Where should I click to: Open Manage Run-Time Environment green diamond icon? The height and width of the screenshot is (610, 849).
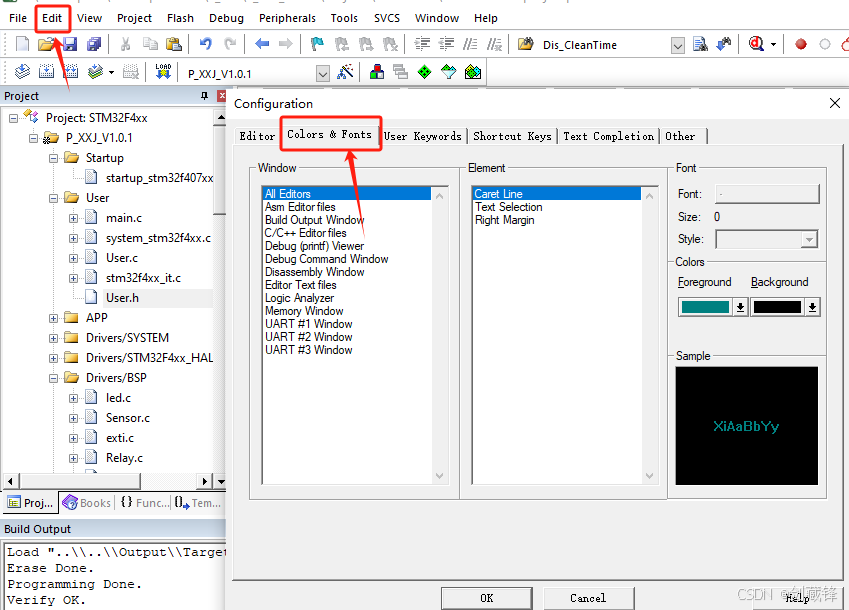424,71
